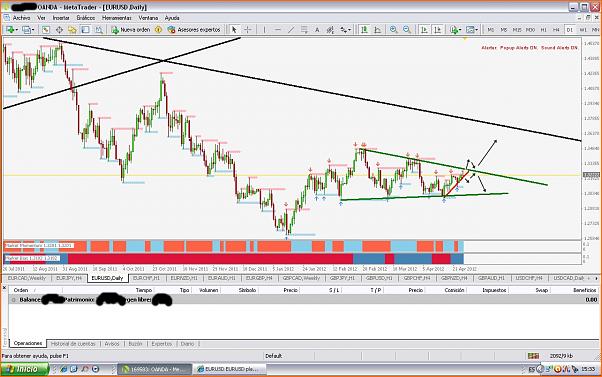Click the profiles icon
The image size is (602, 377).
click(26, 30)
